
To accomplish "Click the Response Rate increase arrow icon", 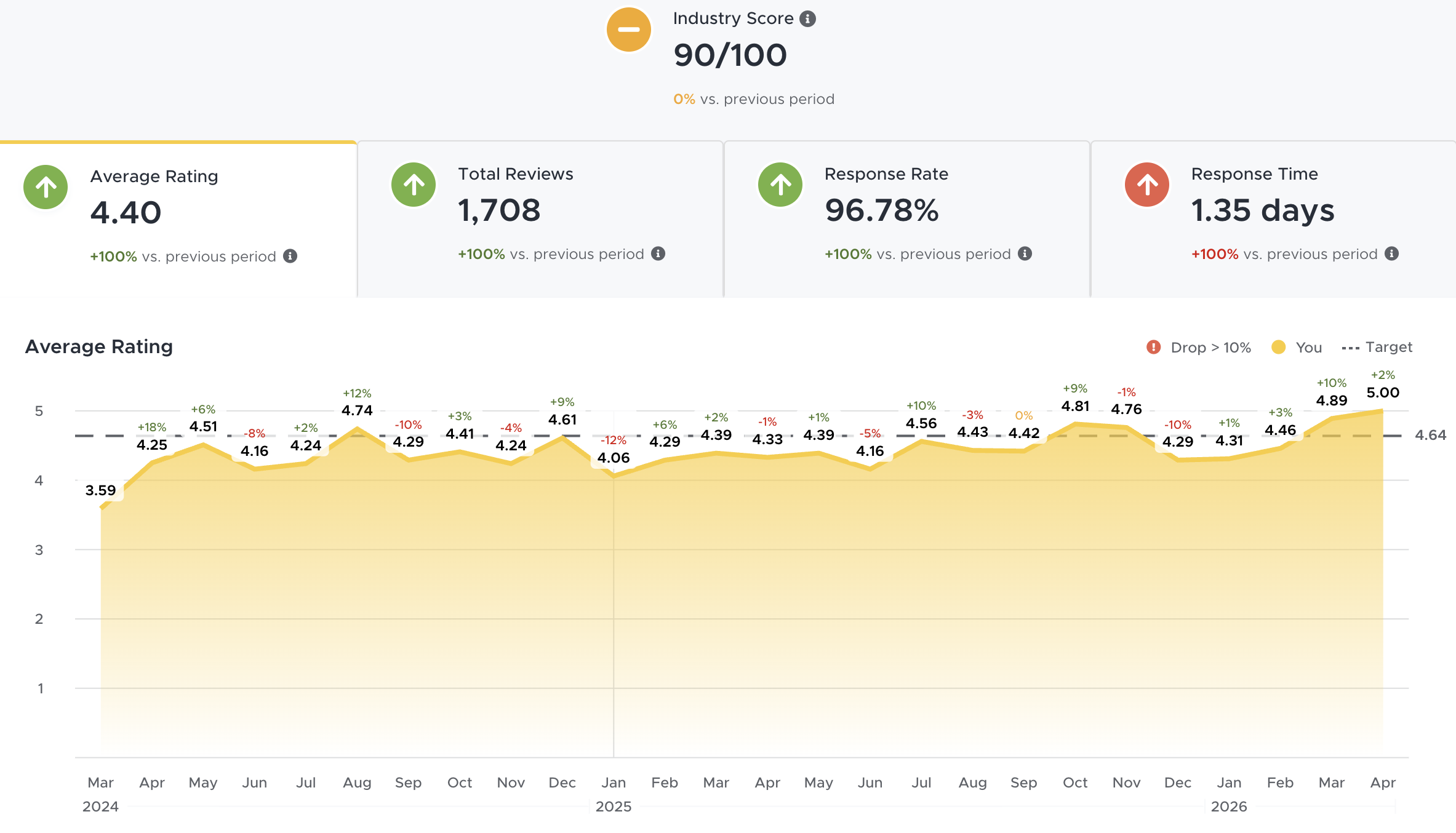I will [780, 185].
